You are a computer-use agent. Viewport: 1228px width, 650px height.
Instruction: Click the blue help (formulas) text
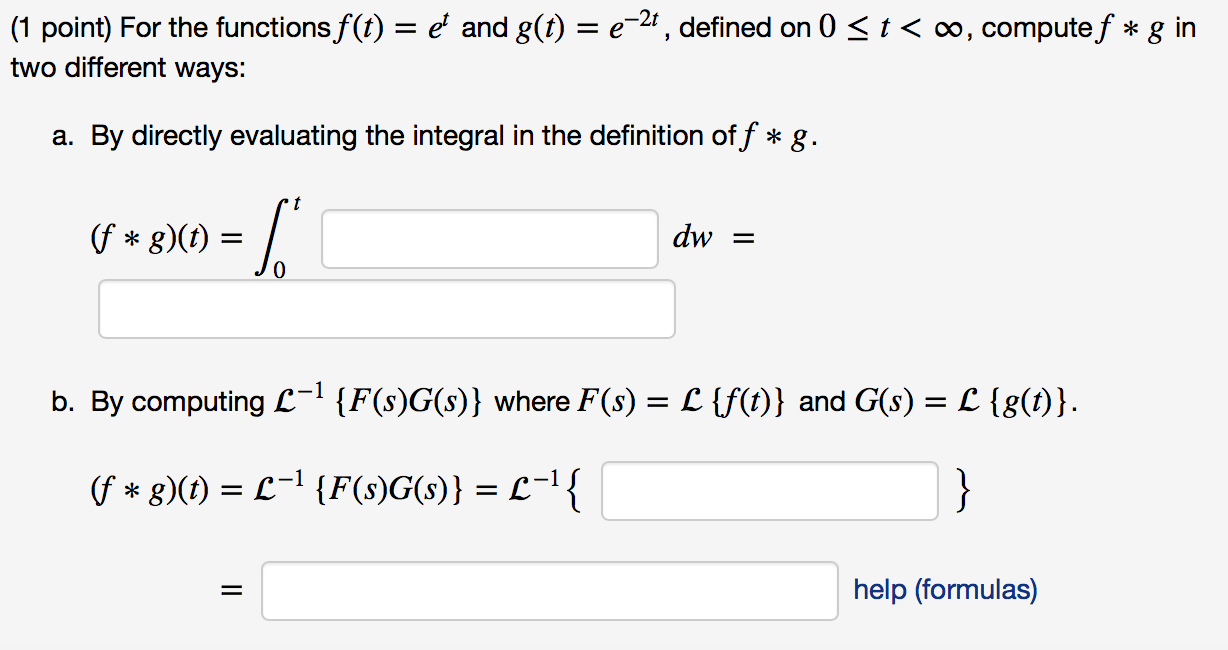click(x=944, y=591)
